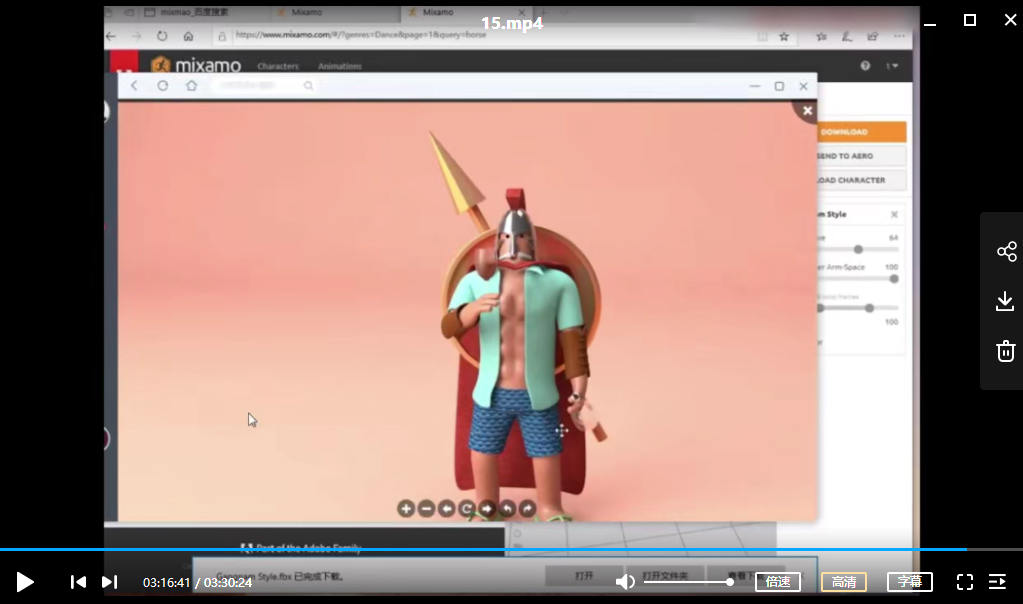Open the 倍速 playback speed menu
Image resolution: width=1023 pixels, height=604 pixels.
[x=778, y=582]
